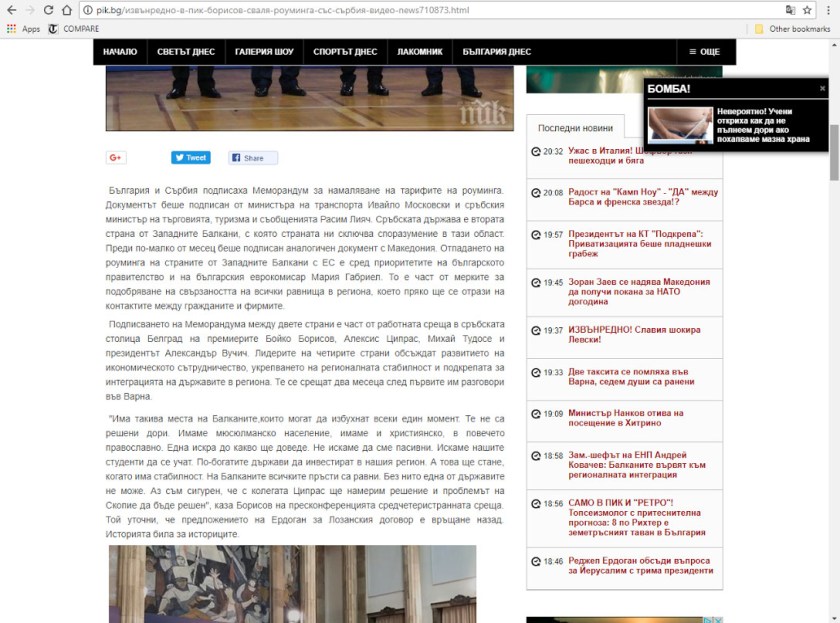Viewport: 840px width, 623px height.
Task: Close the БОМБА! popup ad
Action: 822,89
